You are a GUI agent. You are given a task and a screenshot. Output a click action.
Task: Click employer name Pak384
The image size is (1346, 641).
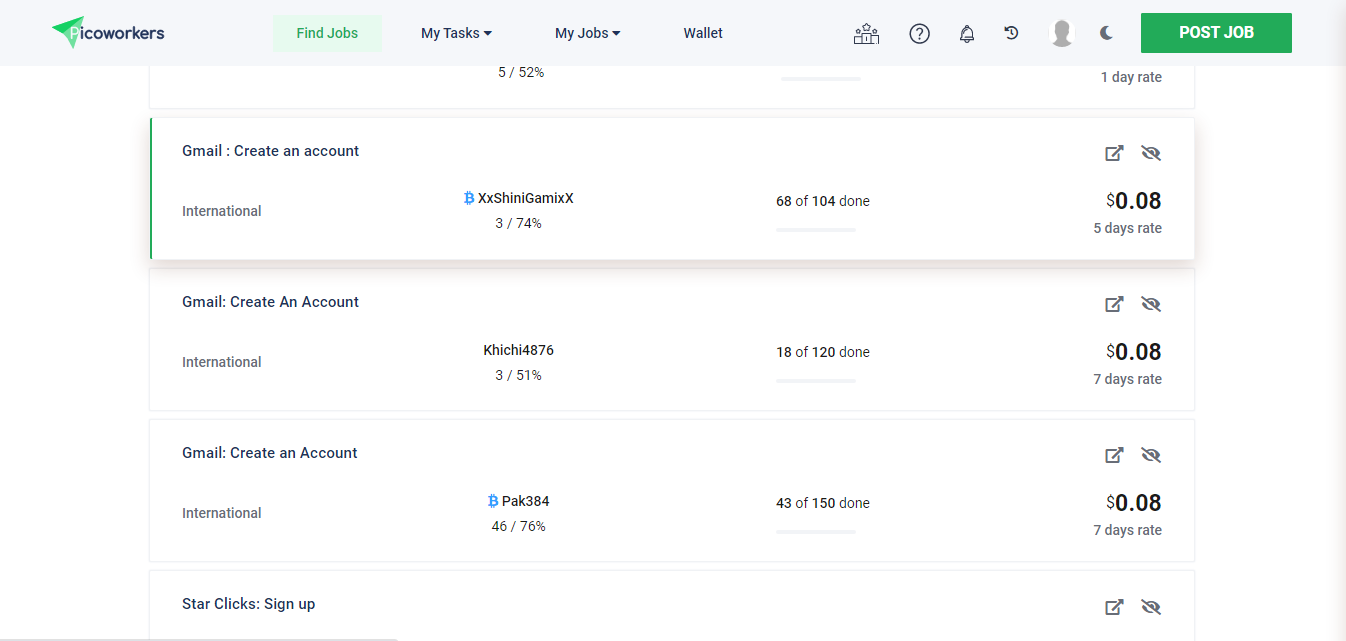point(526,501)
